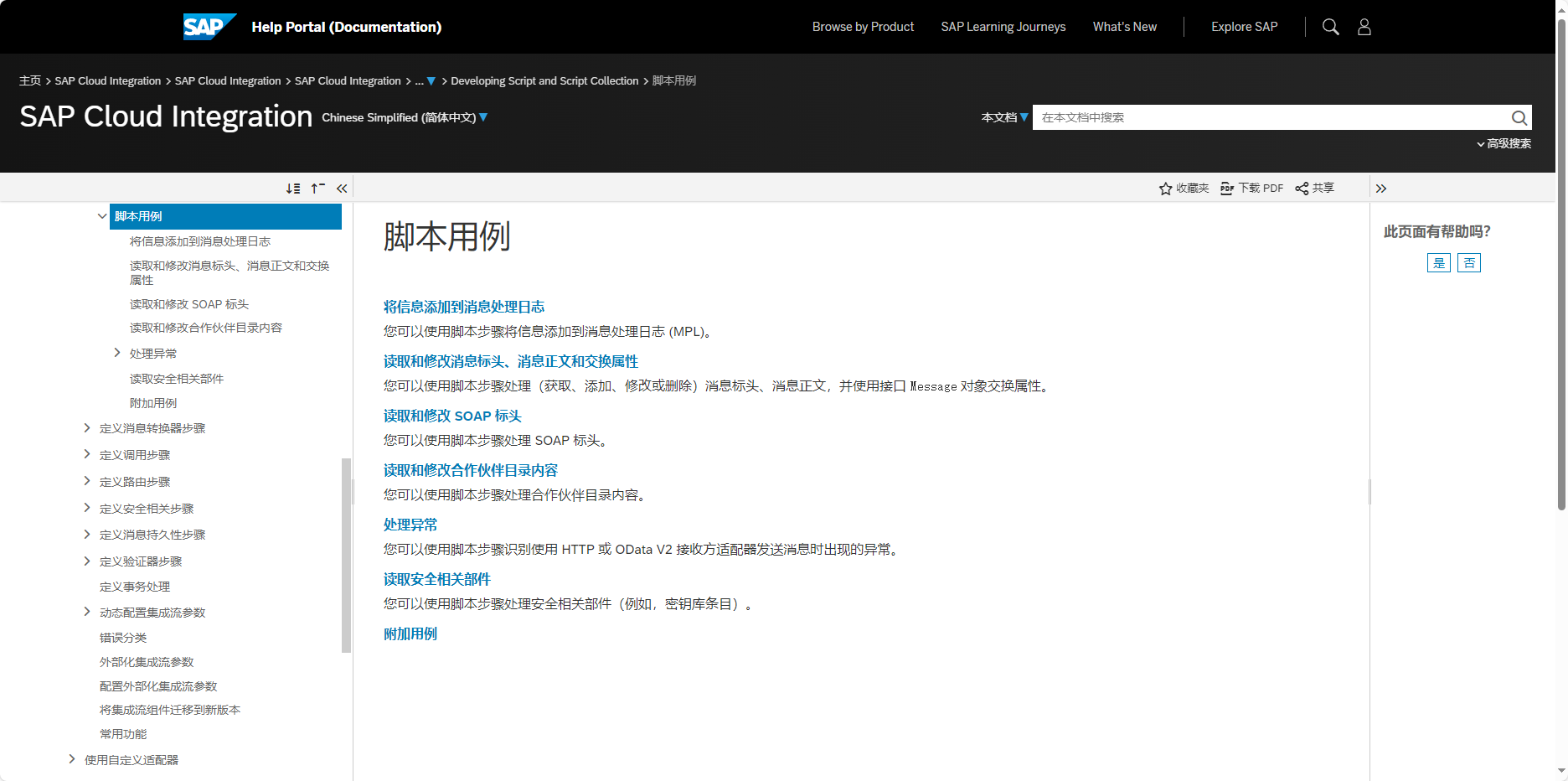The height and width of the screenshot is (781, 1568).
Task: Expand 定义消息持久性步骤 node
Action: (x=87, y=535)
